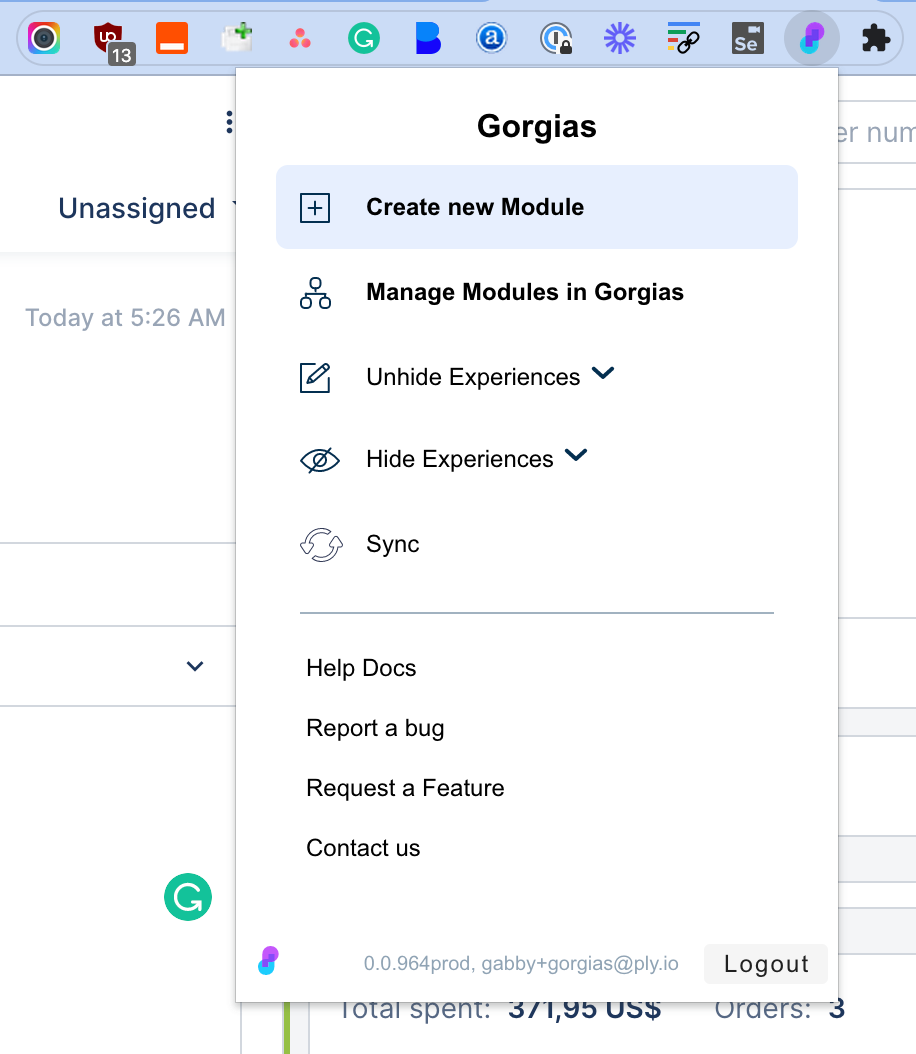This screenshot has width=916, height=1054.
Task: Open the colored bars link extension
Action: (683, 38)
